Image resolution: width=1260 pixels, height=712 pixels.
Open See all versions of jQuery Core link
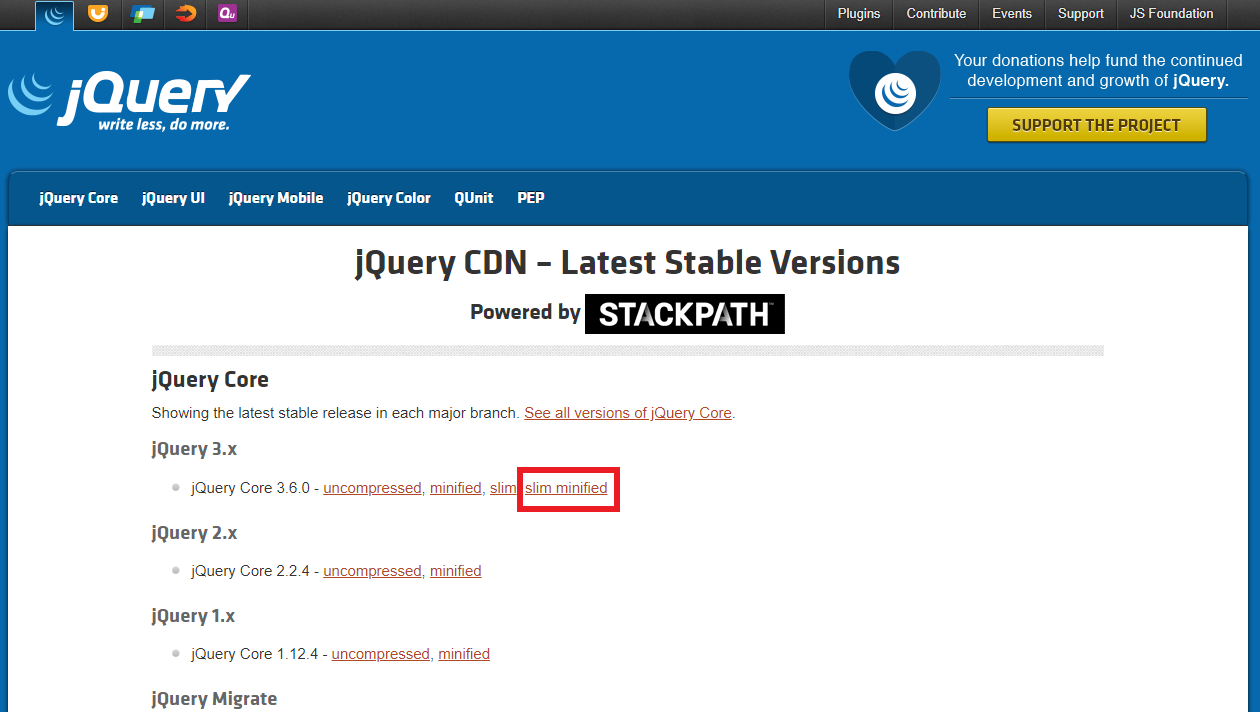(x=628, y=413)
